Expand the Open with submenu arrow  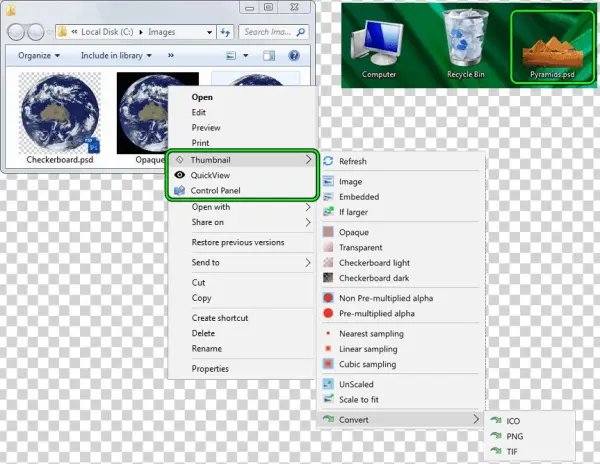[x=308, y=207]
